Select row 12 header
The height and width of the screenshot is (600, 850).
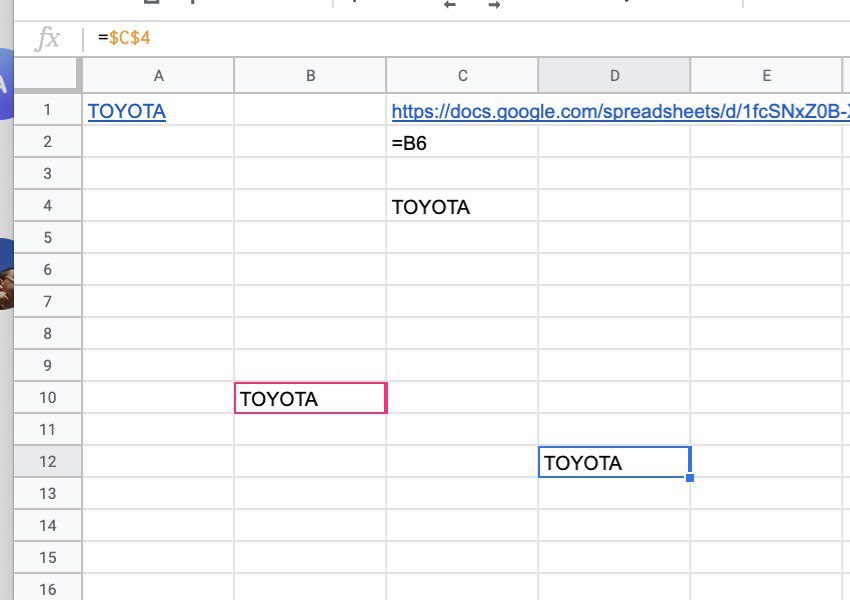pyautogui.click(x=48, y=462)
